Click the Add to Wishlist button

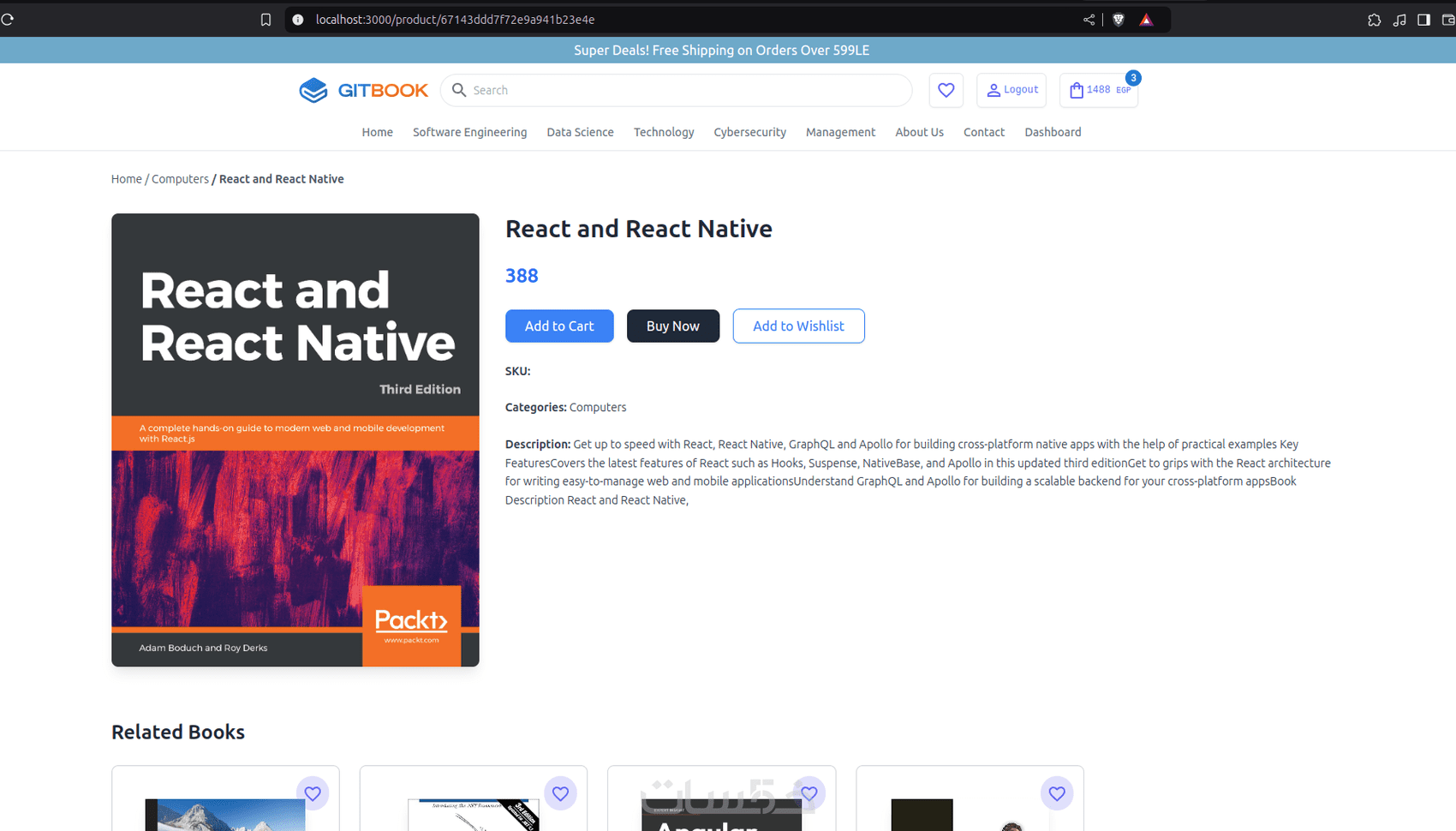tap(798, 326)
